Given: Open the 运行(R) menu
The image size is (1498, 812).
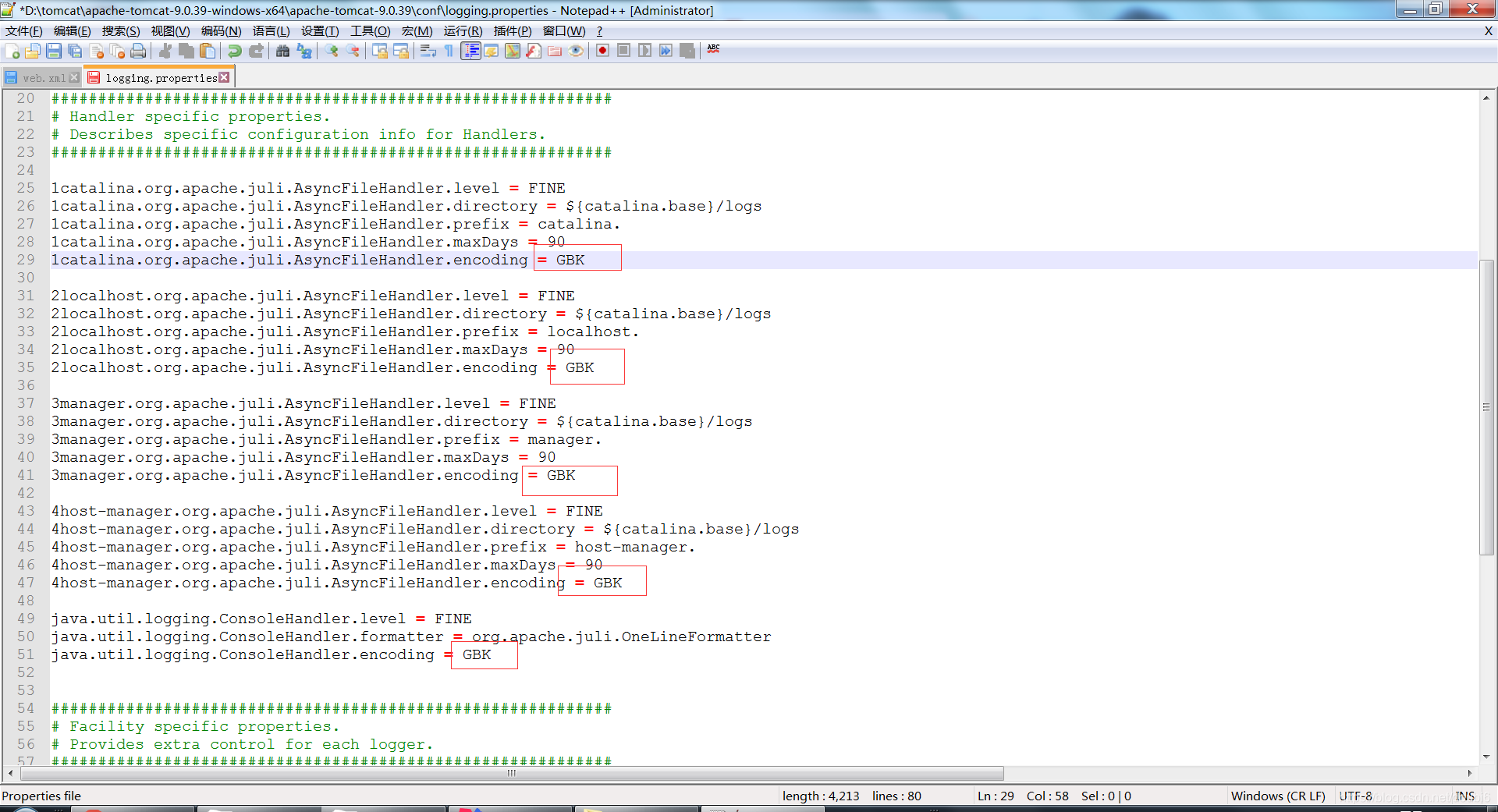Looking at the screenshot, I should 463,31.
